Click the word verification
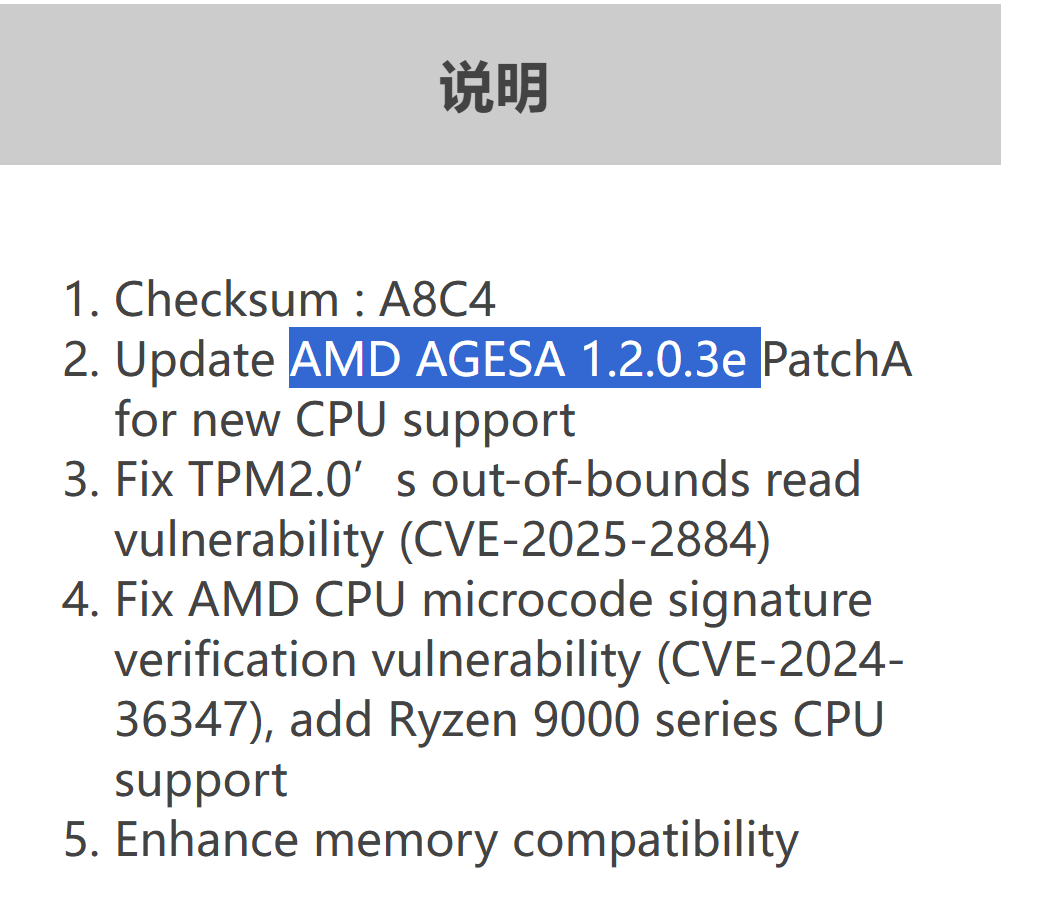This screenshot has height=920, width=1060. point(235,660)
